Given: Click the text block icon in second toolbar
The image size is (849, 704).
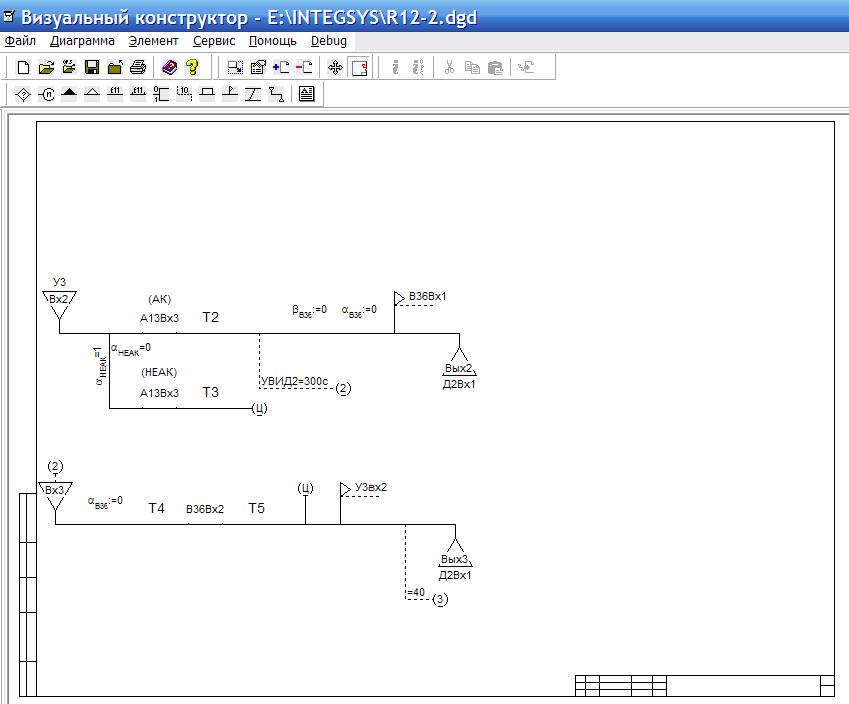Looking at the screenshot, I should [306, 94].
